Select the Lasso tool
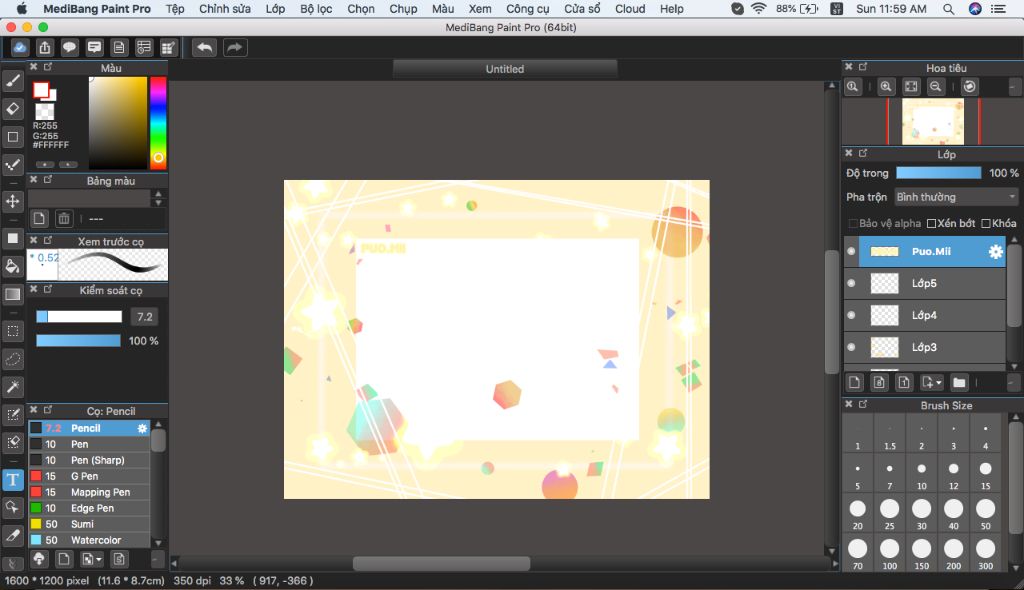This screenshot has width=1024, height=590. pyautogui.click(x=12, y=359)
